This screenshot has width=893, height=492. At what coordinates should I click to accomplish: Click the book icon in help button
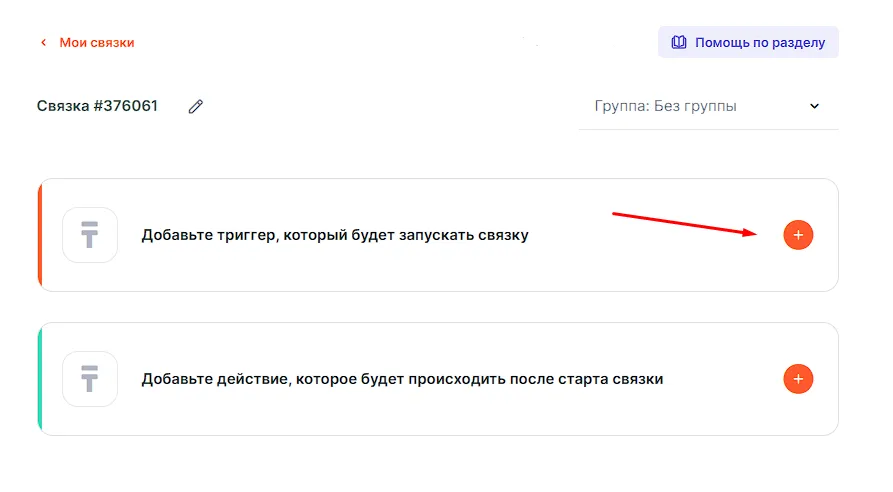(x=679, y=43)
